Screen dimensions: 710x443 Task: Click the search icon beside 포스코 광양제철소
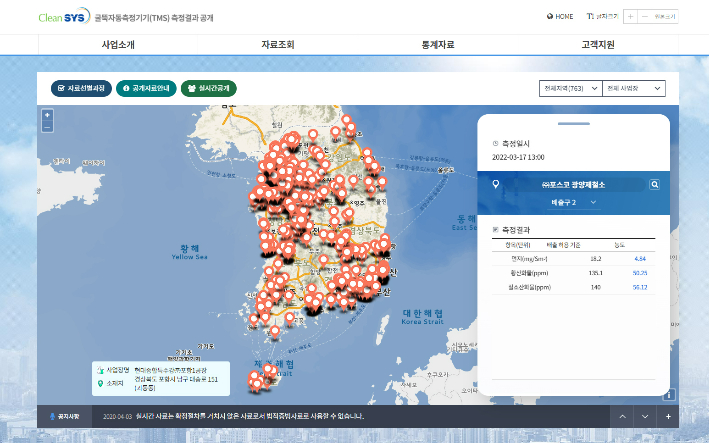654,185
